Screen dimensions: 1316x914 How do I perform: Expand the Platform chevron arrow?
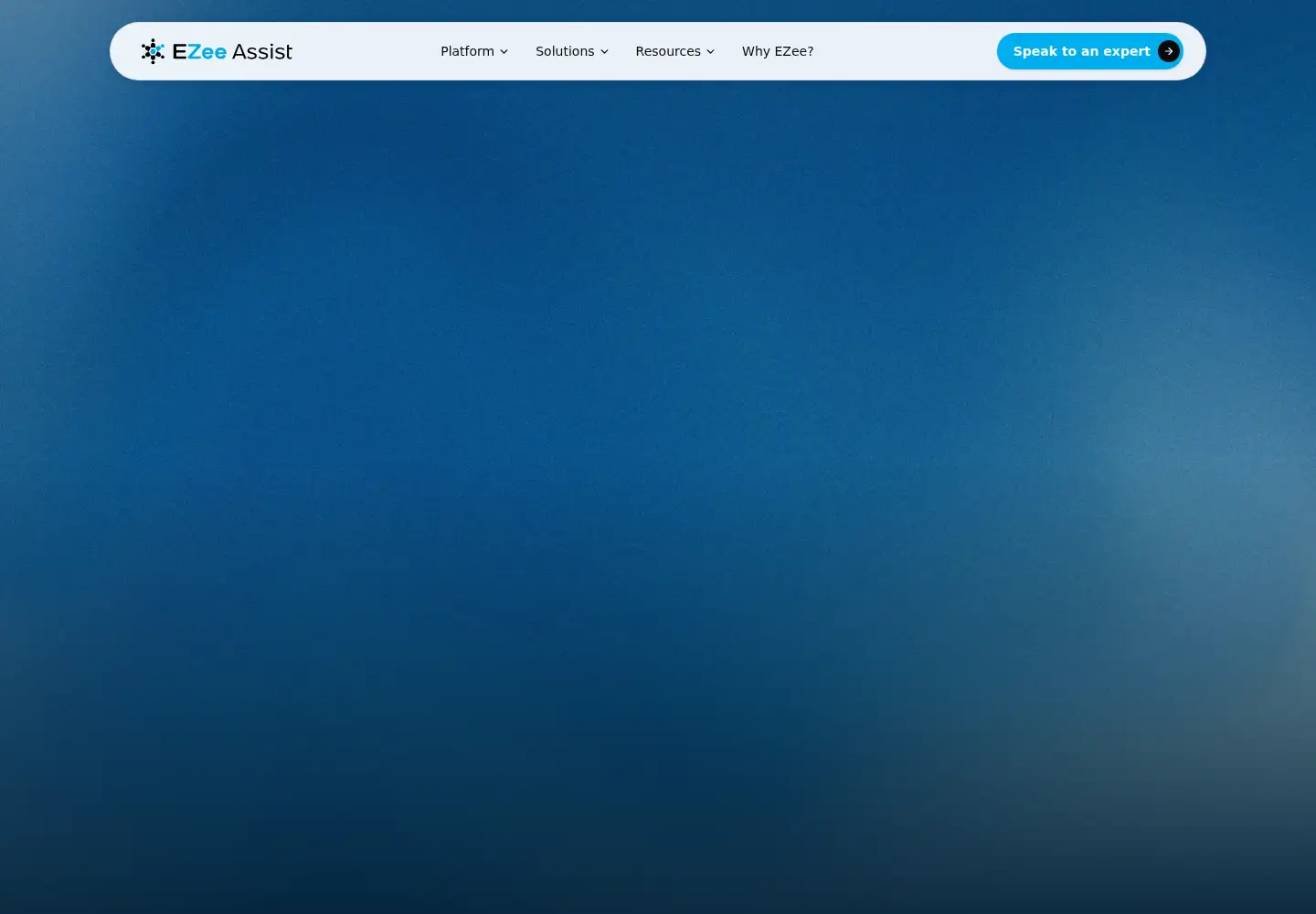click(504, 52)
